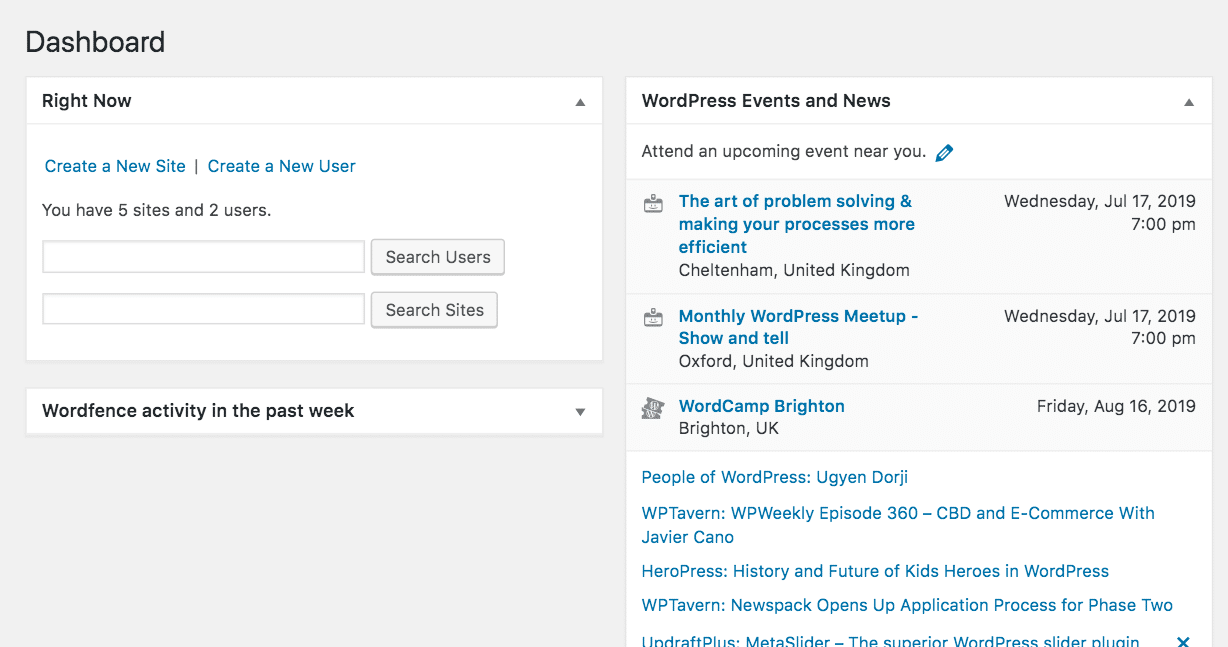1228x647 pixels.
Task: Open People of WordPress: Ugyen Dorji article
Action: click(x=774, y=477)
